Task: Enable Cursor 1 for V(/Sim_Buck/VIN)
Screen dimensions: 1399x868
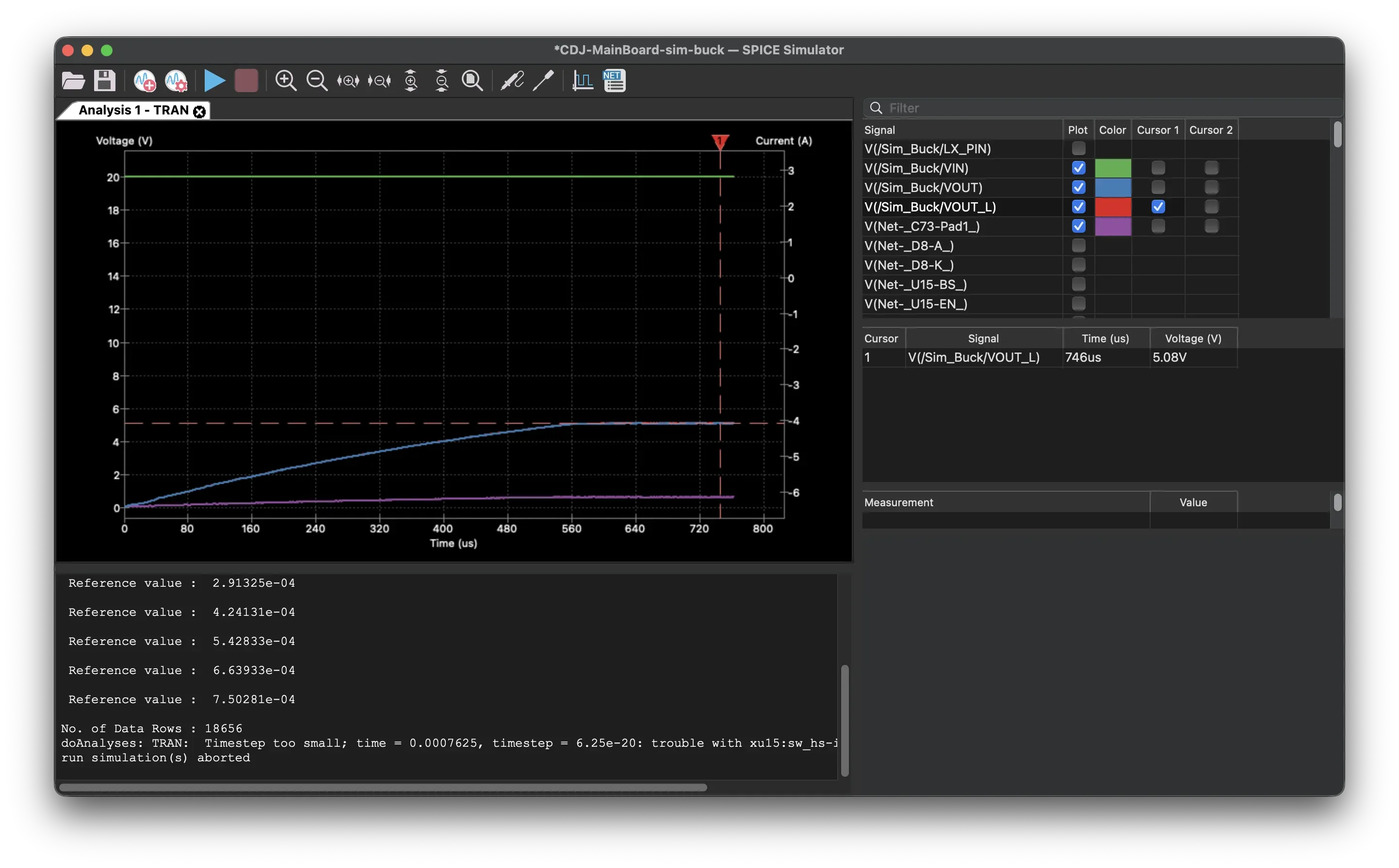Action: point(1158,168)
